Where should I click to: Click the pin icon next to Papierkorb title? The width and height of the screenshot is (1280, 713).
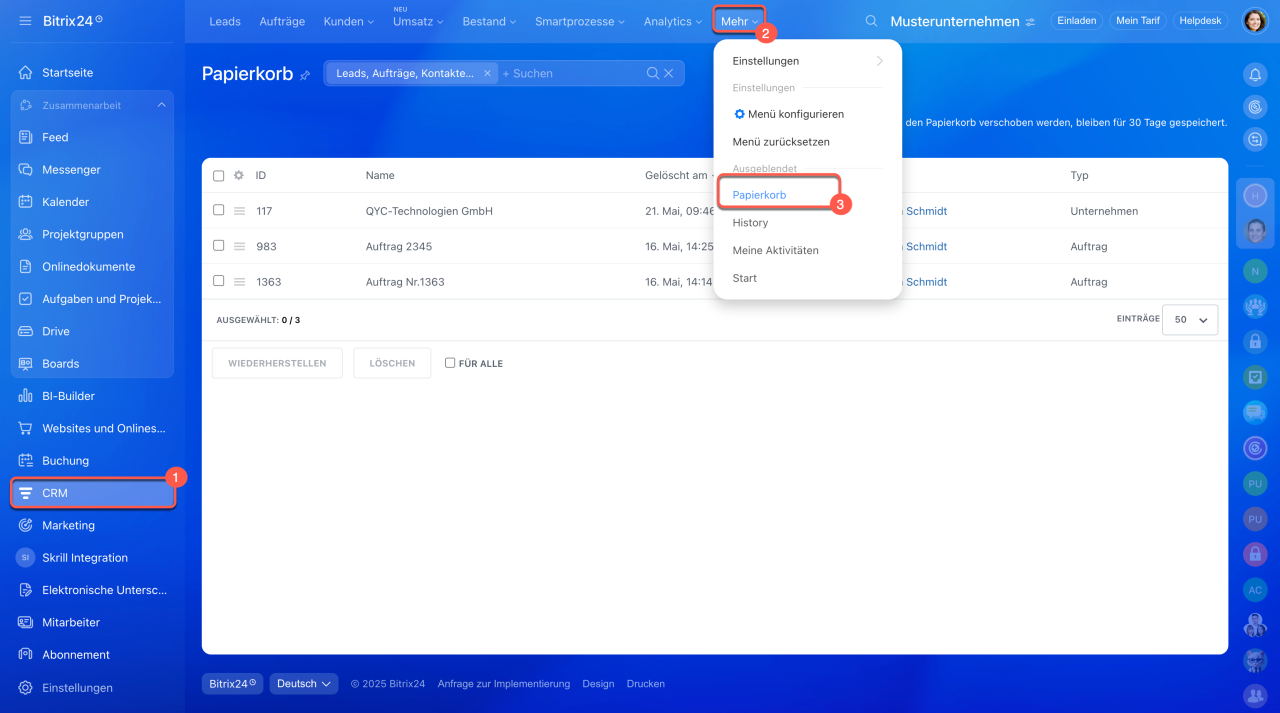[x=305, y=75]
